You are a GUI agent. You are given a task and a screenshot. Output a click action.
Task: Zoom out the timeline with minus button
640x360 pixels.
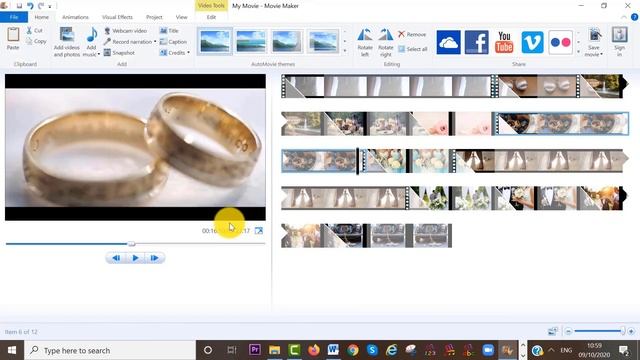point(568,331)
